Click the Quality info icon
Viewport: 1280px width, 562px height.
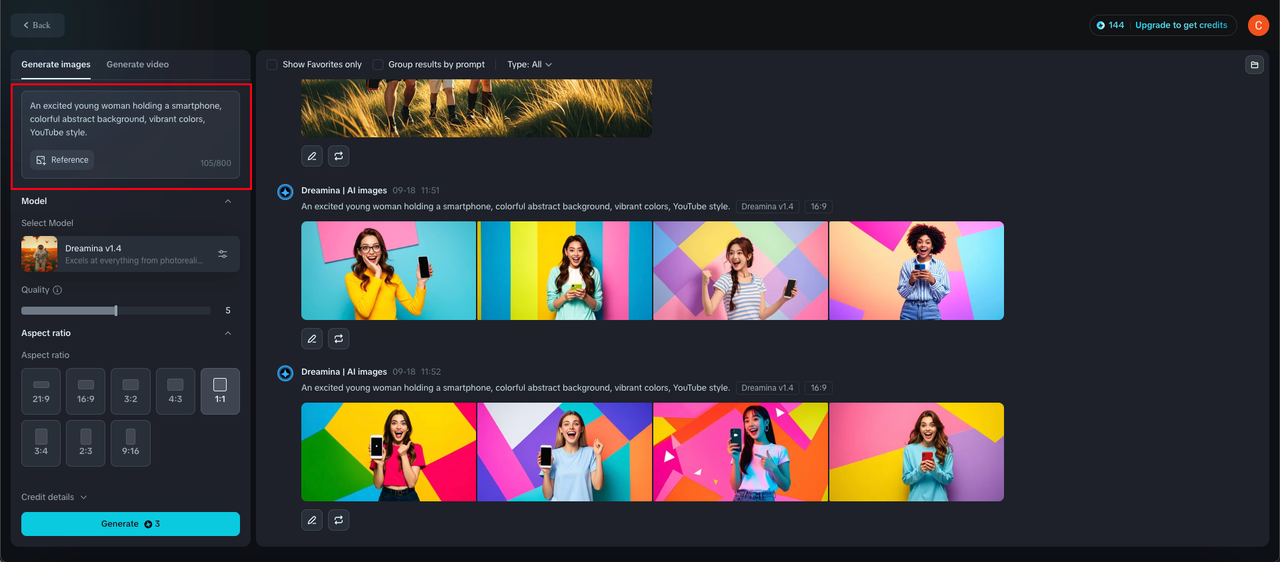coord(57,290)
